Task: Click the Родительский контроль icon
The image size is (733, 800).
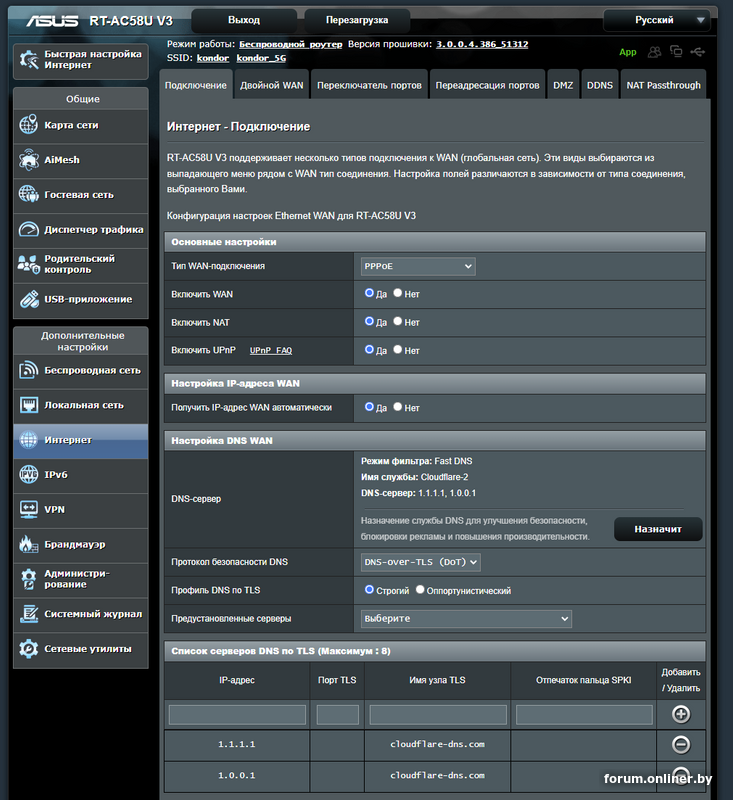Action: [29, 264]
